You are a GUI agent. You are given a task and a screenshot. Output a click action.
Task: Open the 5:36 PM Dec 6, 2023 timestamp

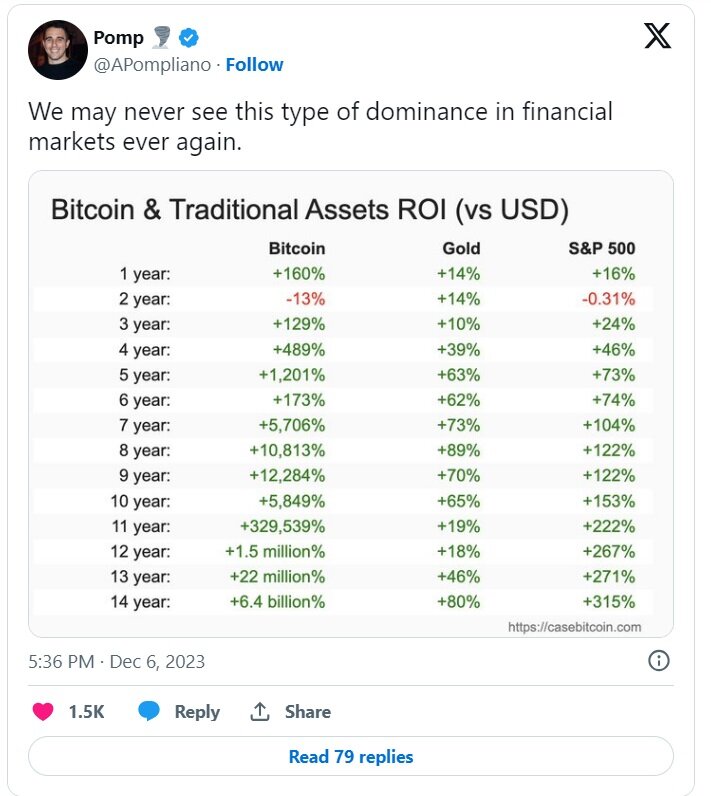click(117, 662)
